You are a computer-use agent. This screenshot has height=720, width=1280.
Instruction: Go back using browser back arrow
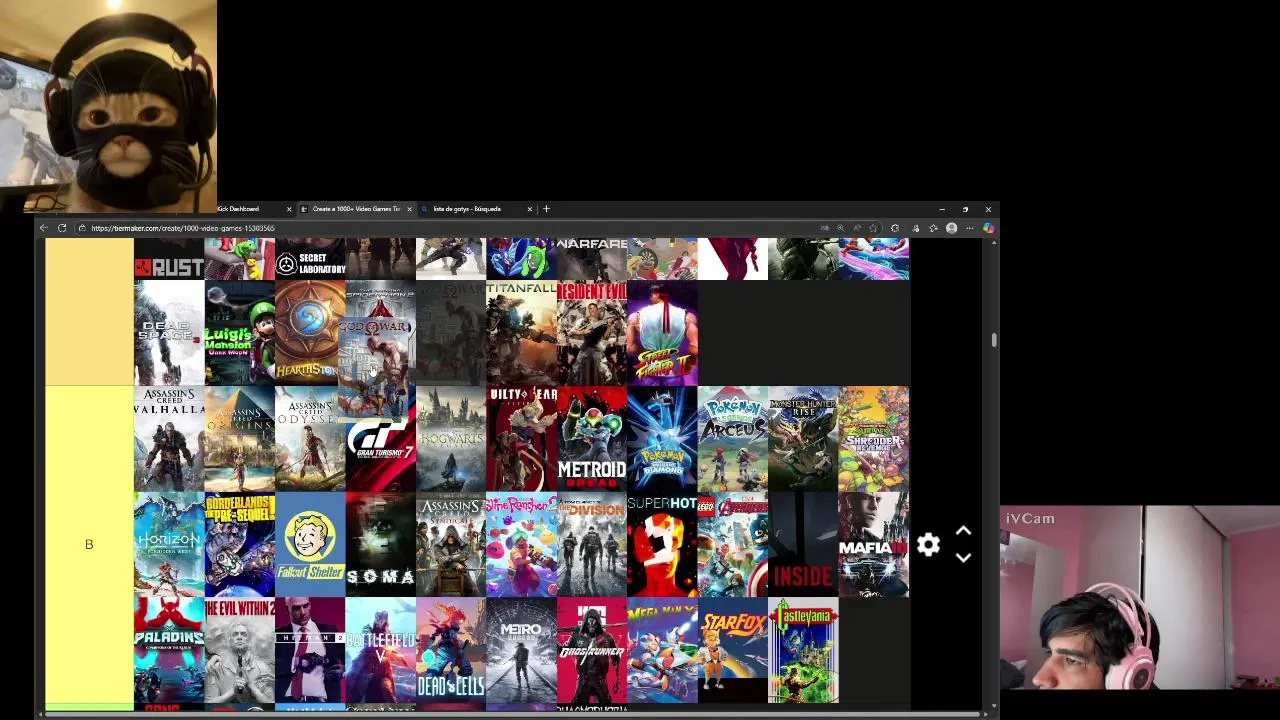[43, 228]
